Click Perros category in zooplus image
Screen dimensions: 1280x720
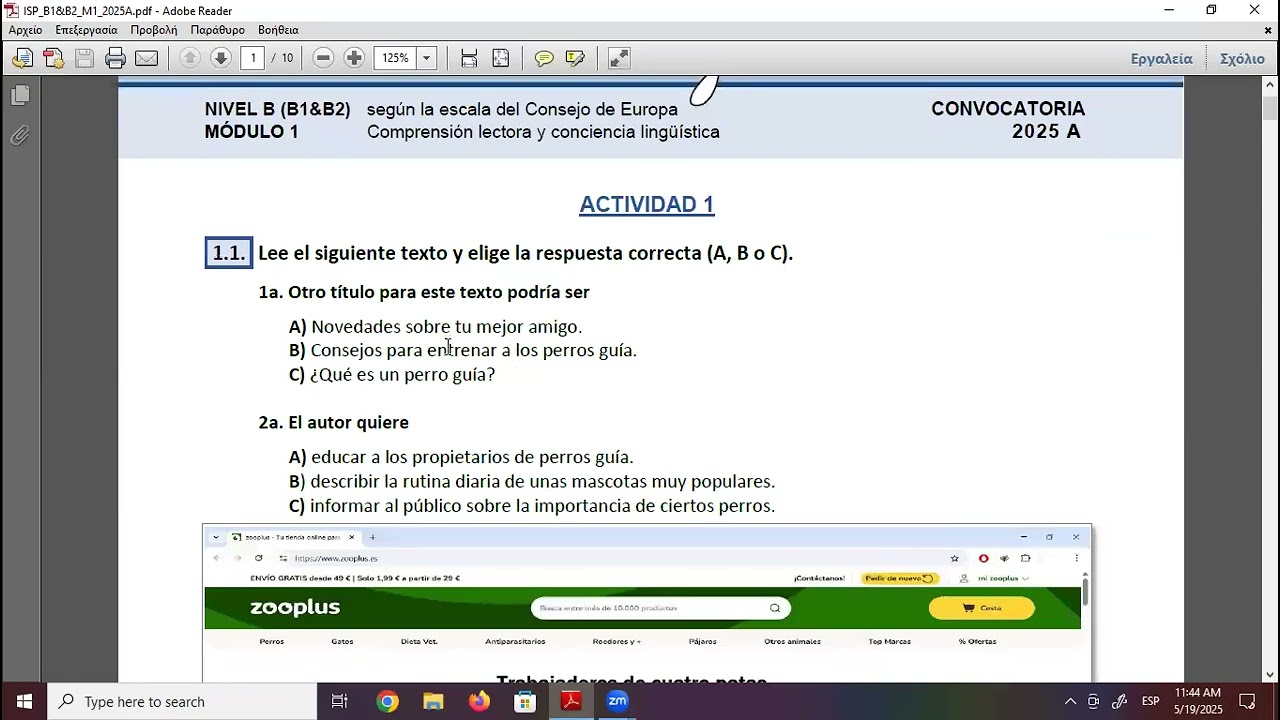pyautogui.click(x=272, y=642)
